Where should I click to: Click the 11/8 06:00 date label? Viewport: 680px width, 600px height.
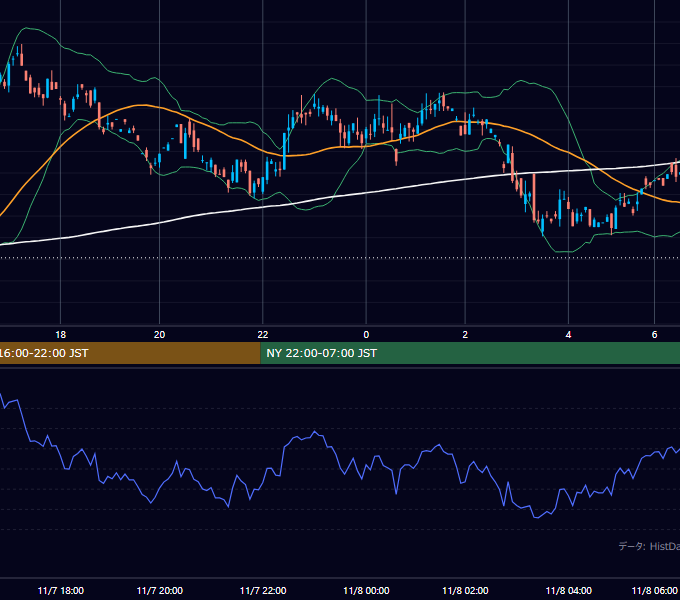654,590
